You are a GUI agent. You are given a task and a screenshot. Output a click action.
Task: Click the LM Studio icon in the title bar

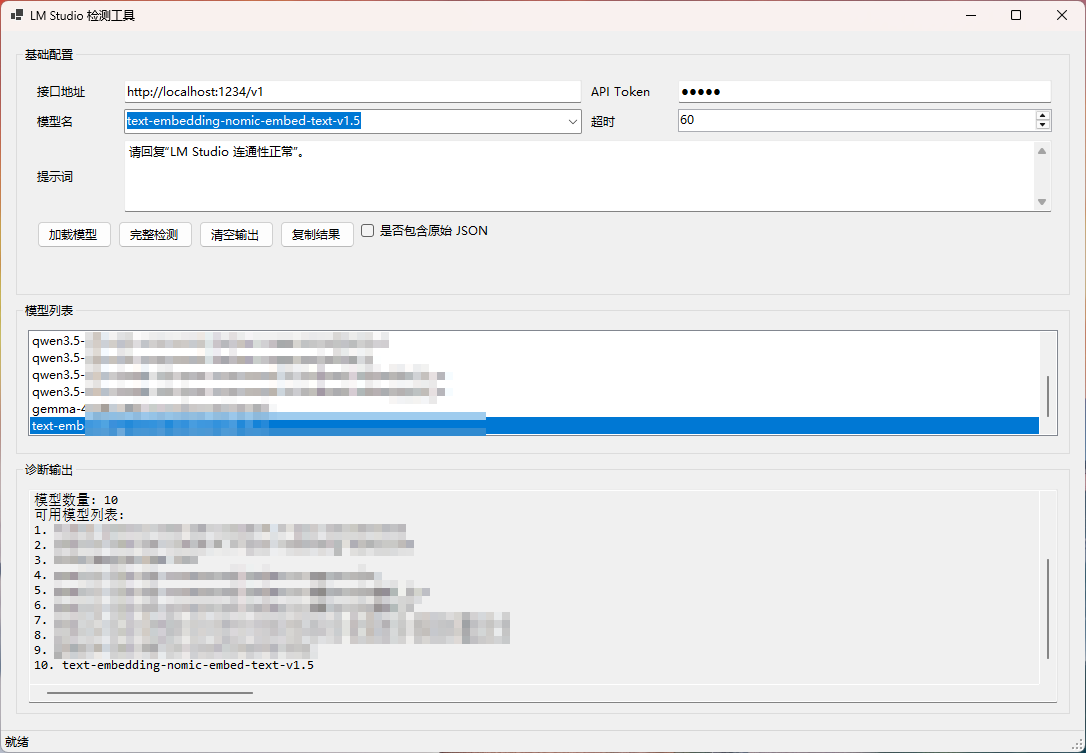point(14,15)
